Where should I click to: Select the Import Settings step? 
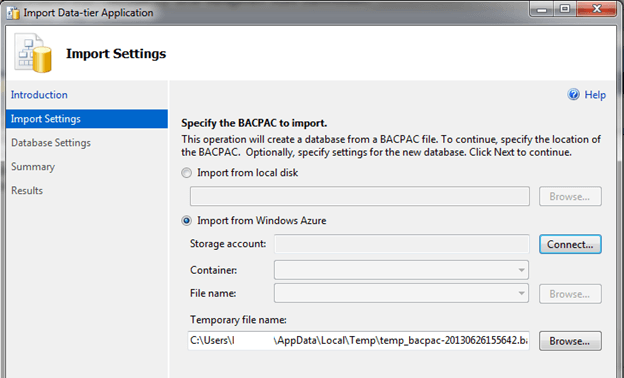pyautogui.click(x=87, y=119)
